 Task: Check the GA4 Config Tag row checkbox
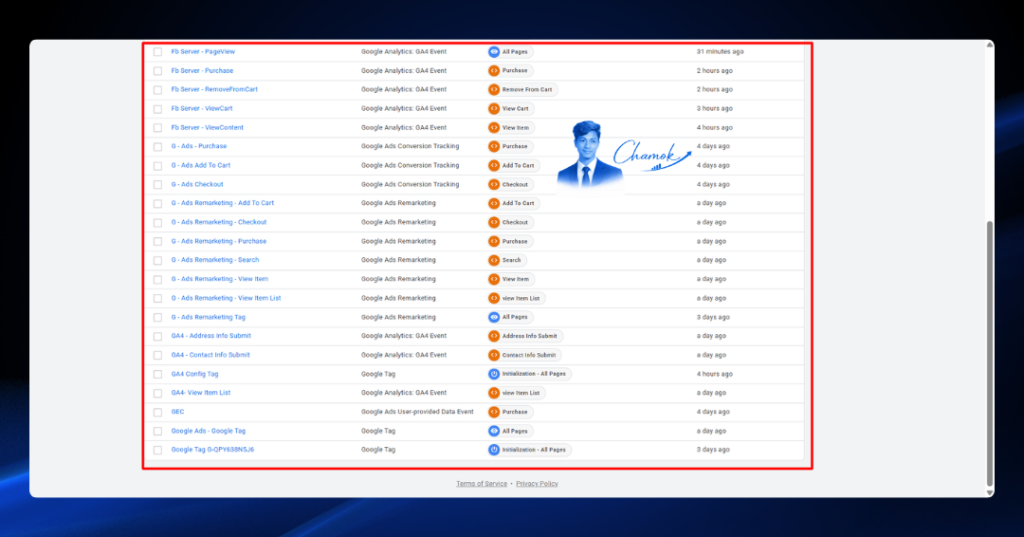[x=157, y=374]
